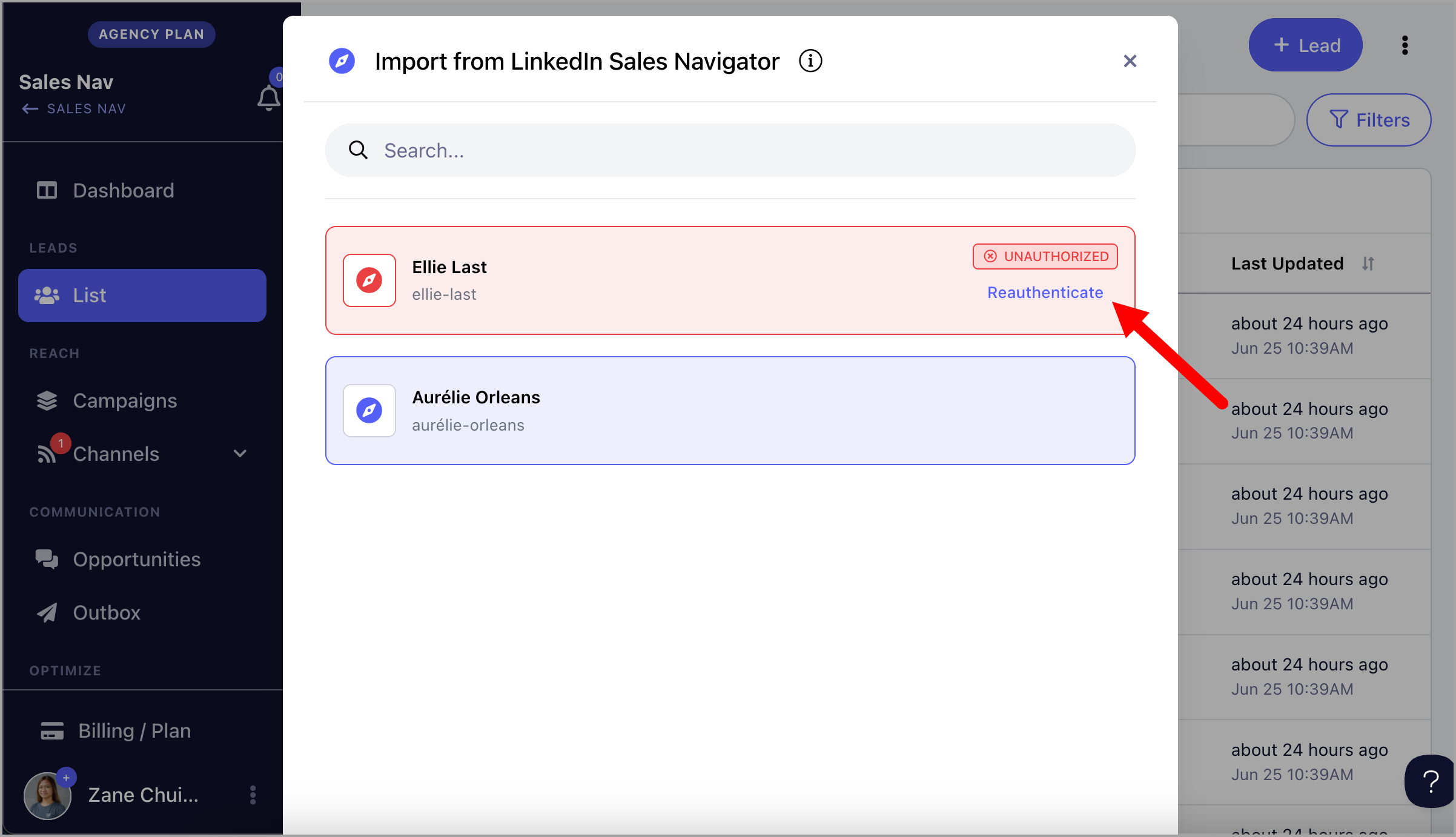The height and width of the screenshot is (837, 1456).
Task: Open the notifications bell
Action: pyautogui.click(x=268, y=98)
